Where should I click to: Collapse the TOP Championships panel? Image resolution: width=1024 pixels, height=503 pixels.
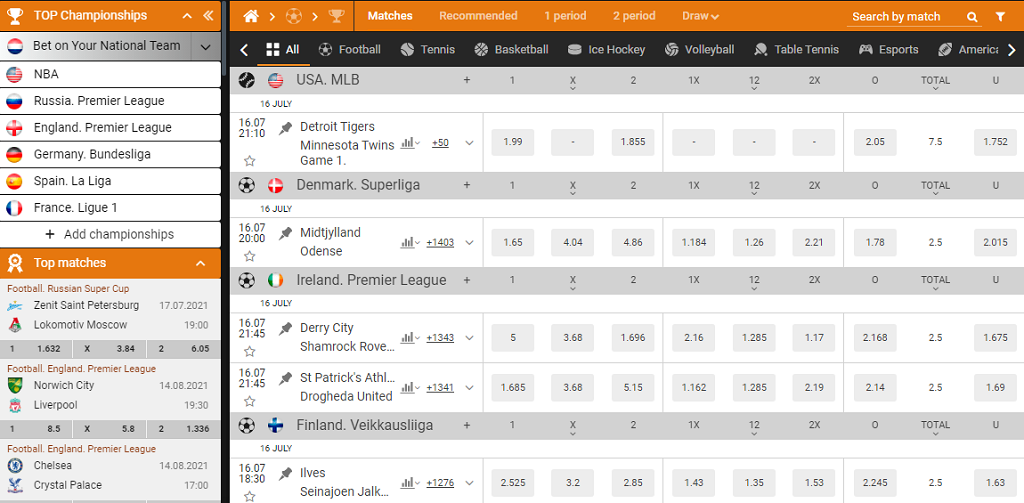(187, 16)
